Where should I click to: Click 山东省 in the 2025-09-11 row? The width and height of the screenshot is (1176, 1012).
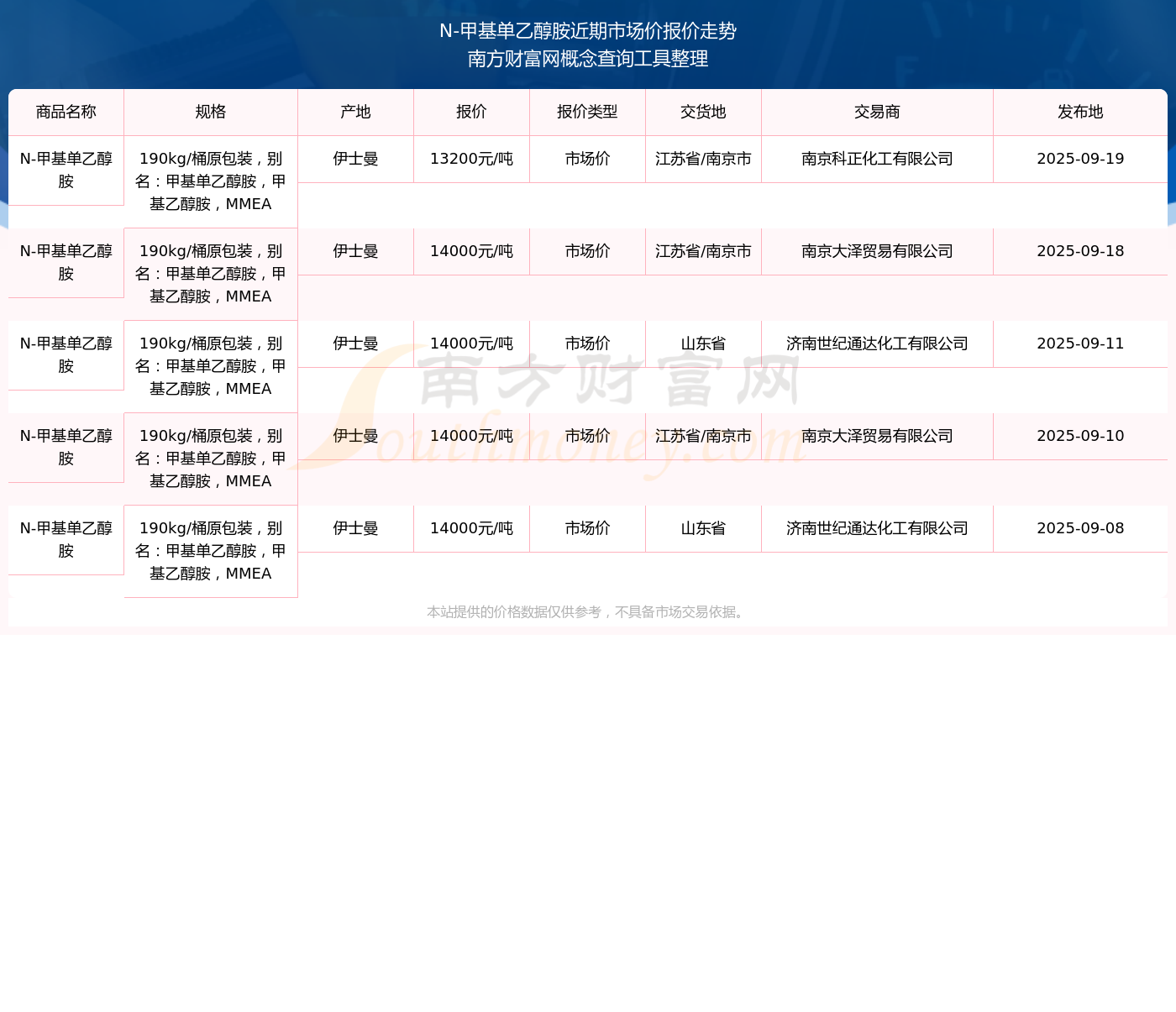pos(704,343)
